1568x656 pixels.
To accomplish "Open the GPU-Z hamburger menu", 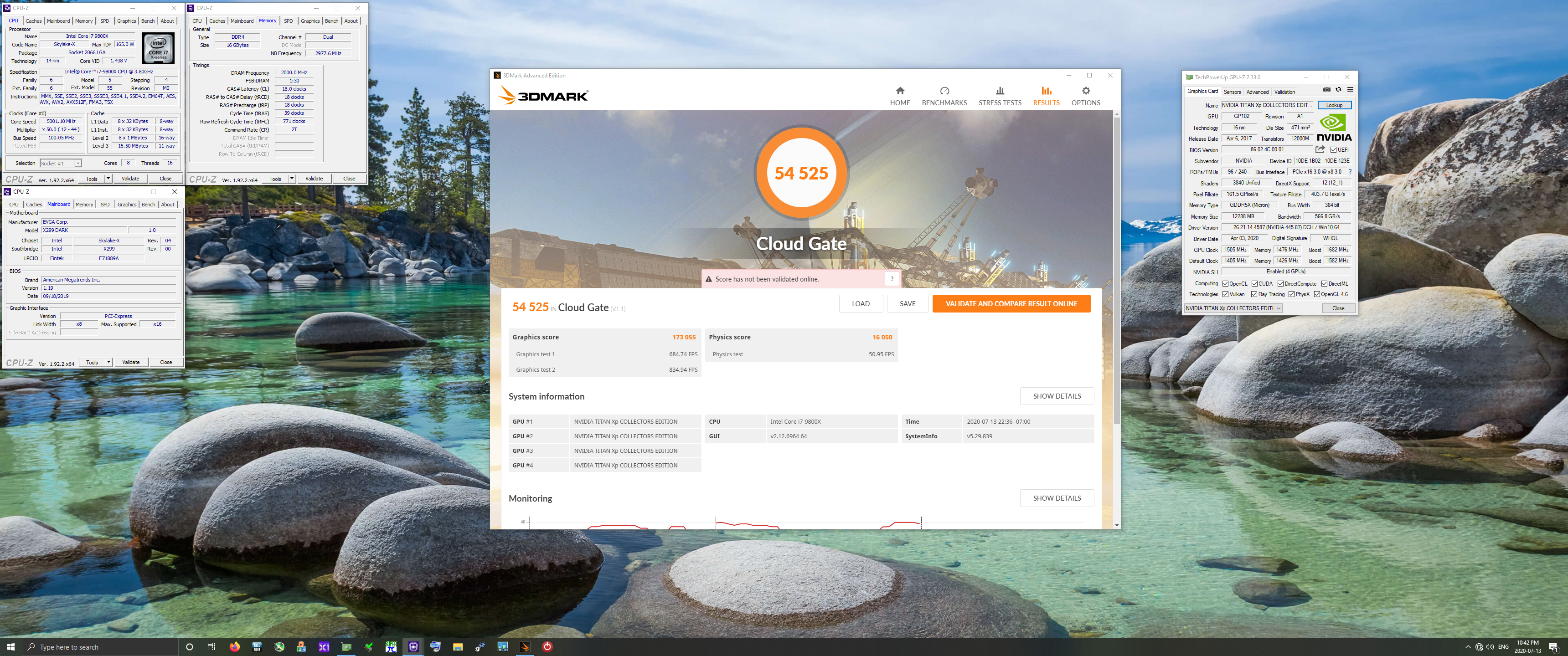I will tap(1350, 89).
